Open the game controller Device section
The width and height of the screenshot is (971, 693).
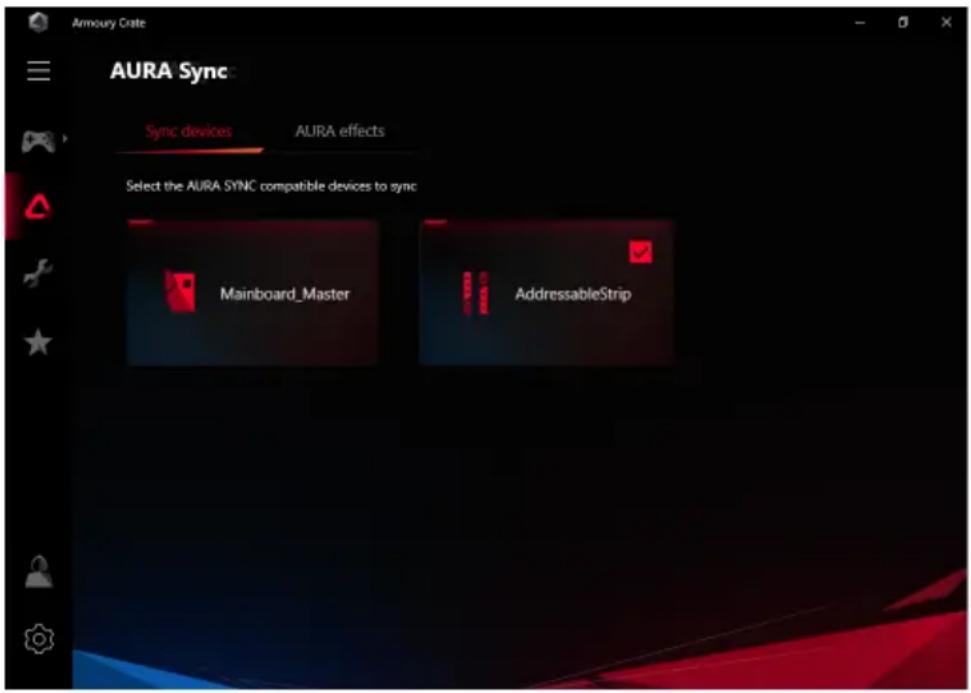pos(38,142)
